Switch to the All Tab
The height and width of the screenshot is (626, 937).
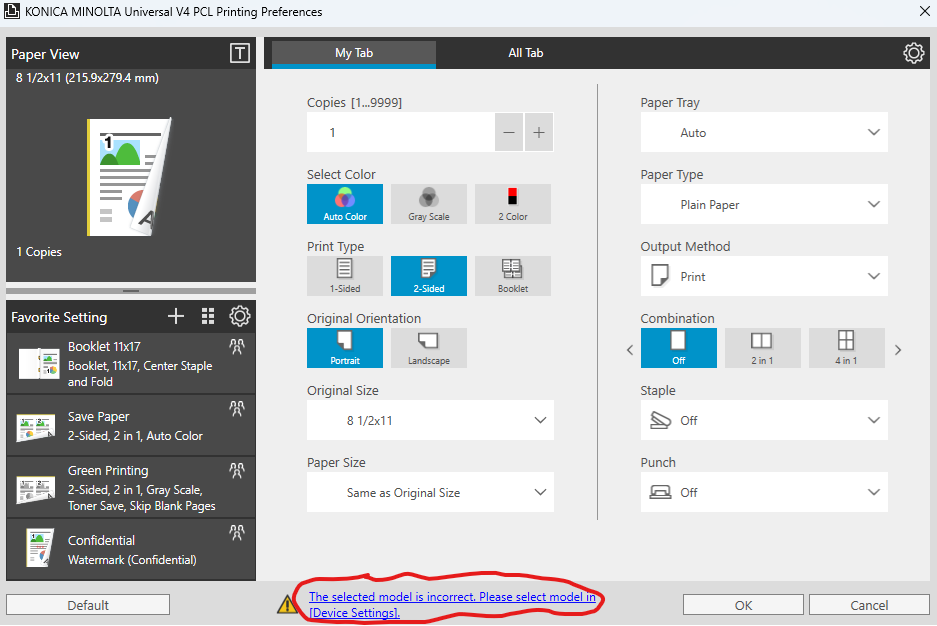coord(525,53)
